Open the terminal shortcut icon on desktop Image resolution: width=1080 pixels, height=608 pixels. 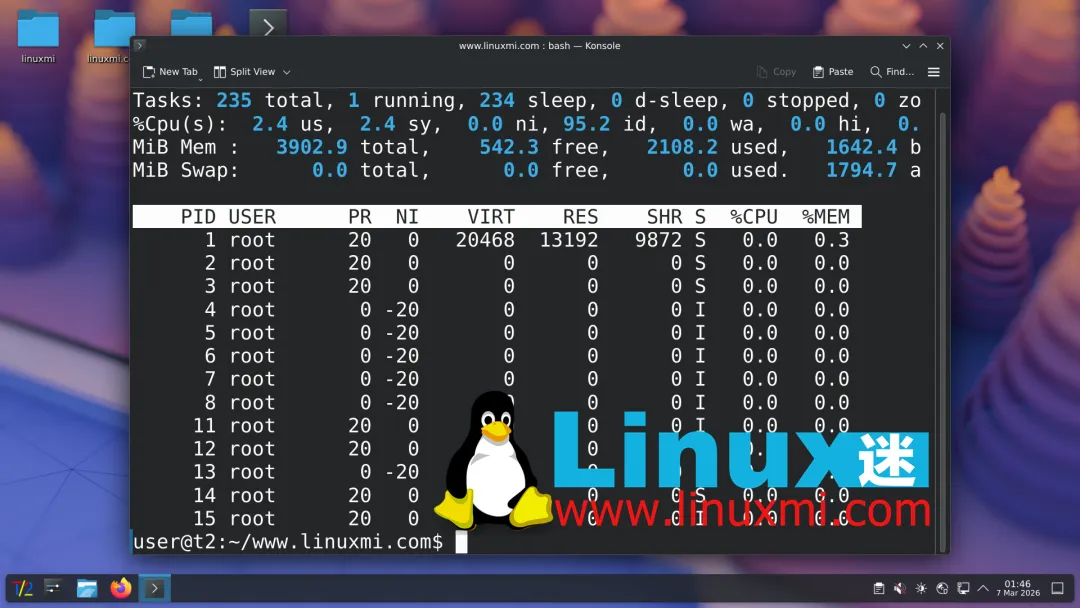tap(268, 23)
